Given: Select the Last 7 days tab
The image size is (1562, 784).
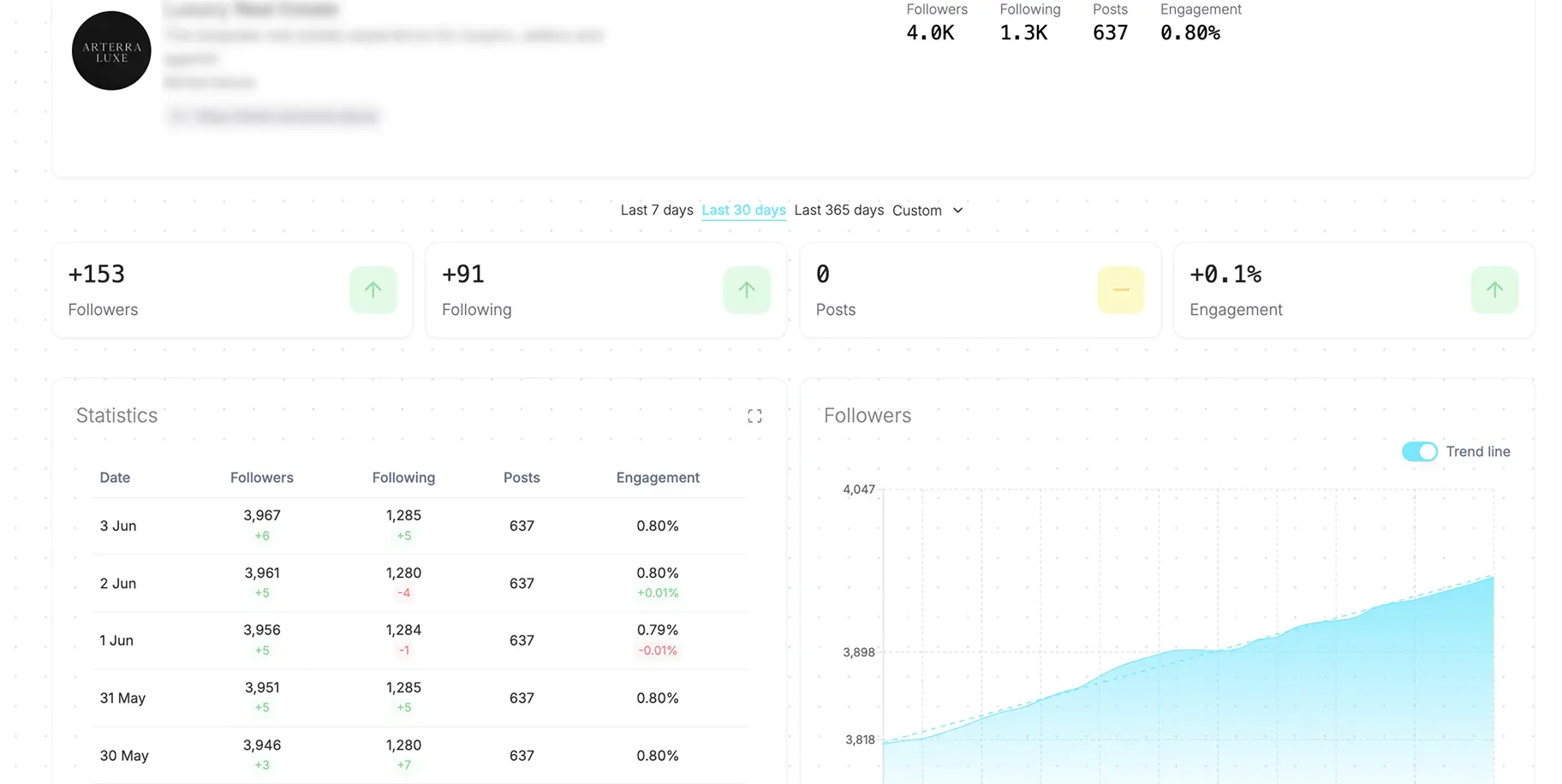Looking at the screenshot, I should click(x=657, y=210).
